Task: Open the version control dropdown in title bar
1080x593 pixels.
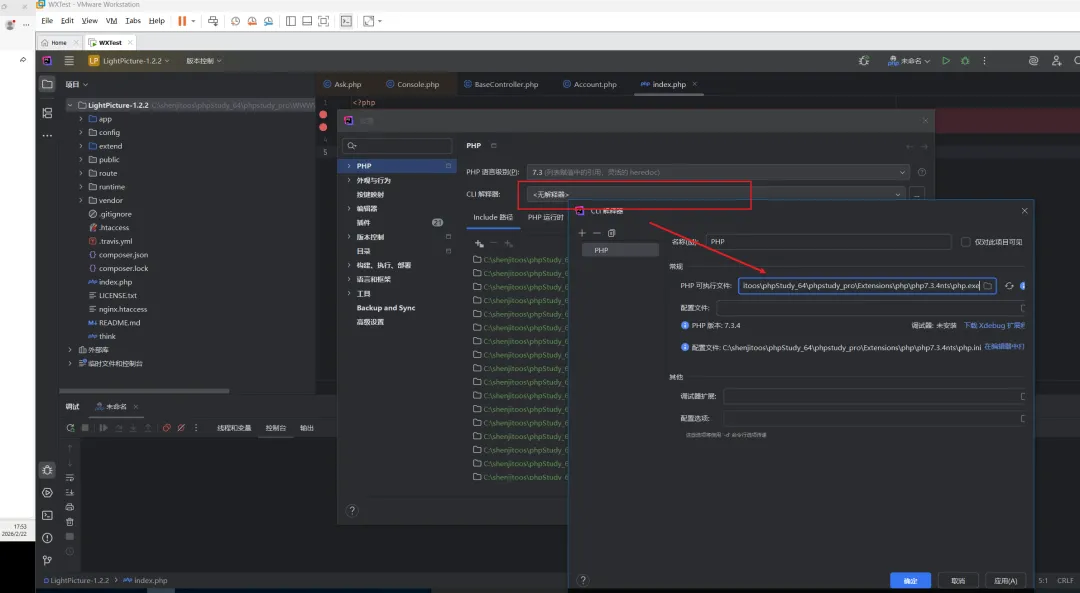Action: point(204,61)
